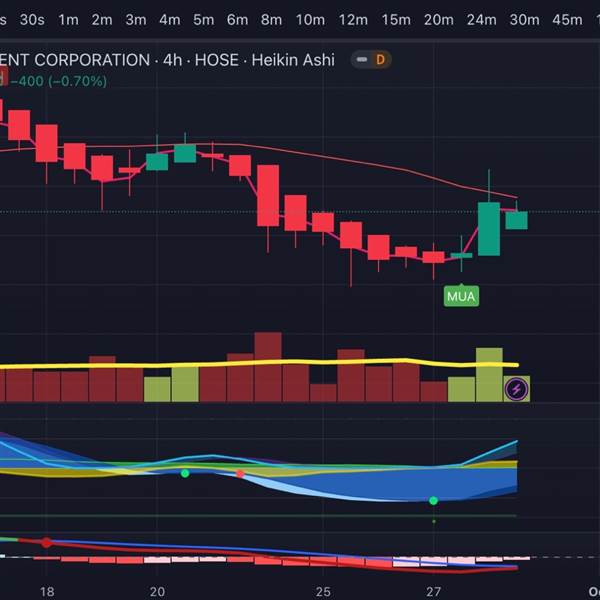Switch to the 12m interval
The image size is (600, 600).
[x=353, y=20]
